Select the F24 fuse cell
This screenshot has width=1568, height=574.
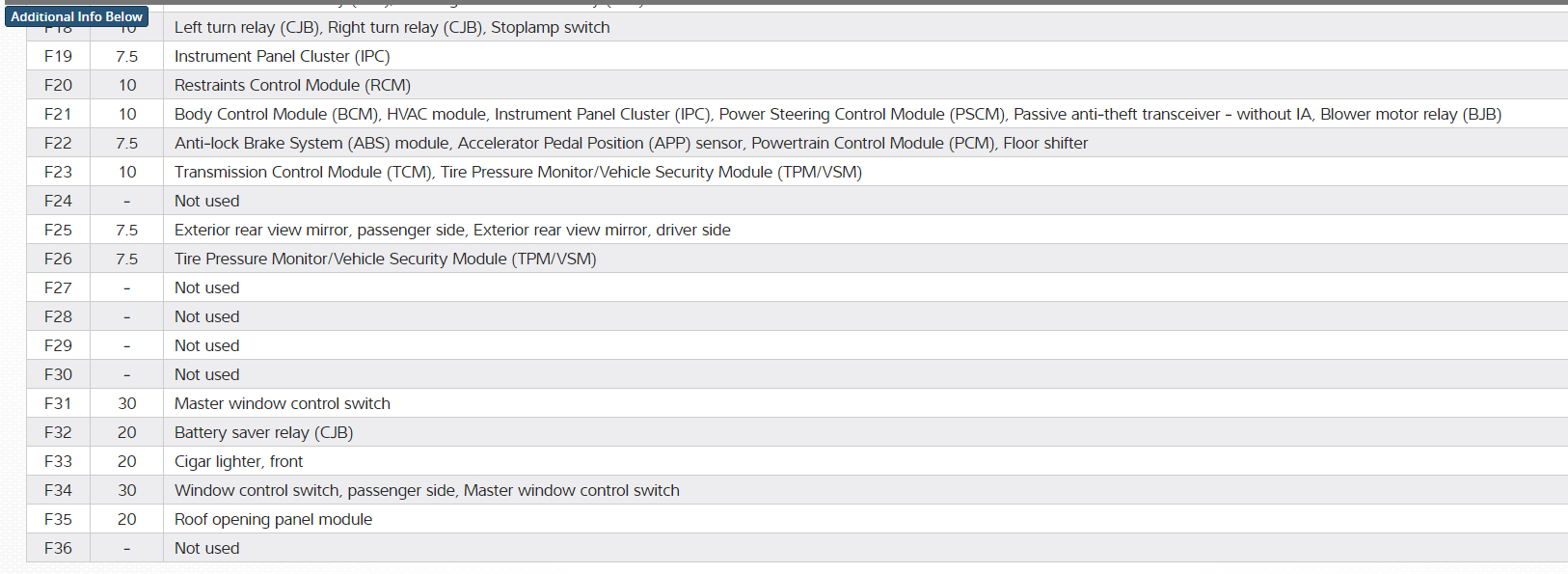(58, 201)
